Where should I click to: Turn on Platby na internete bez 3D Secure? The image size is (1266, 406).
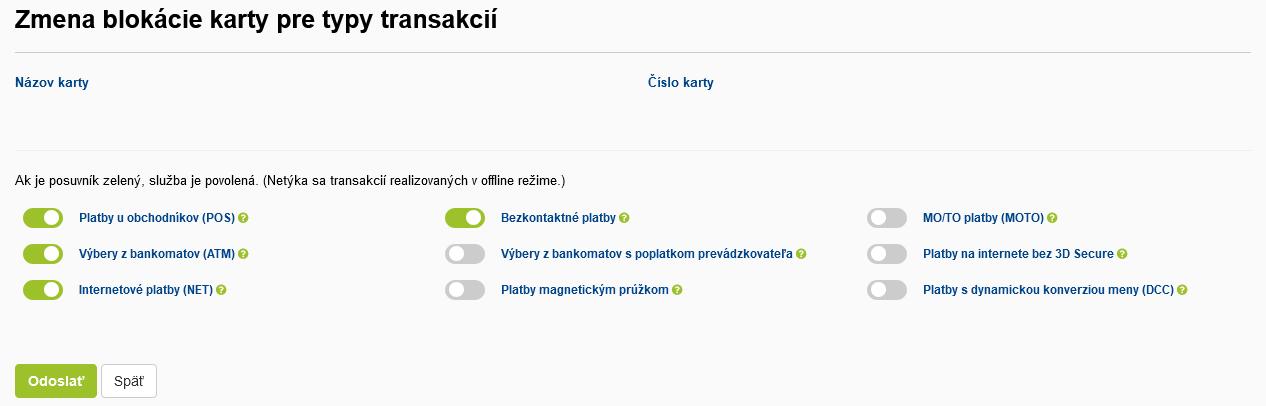click(887, 254)
